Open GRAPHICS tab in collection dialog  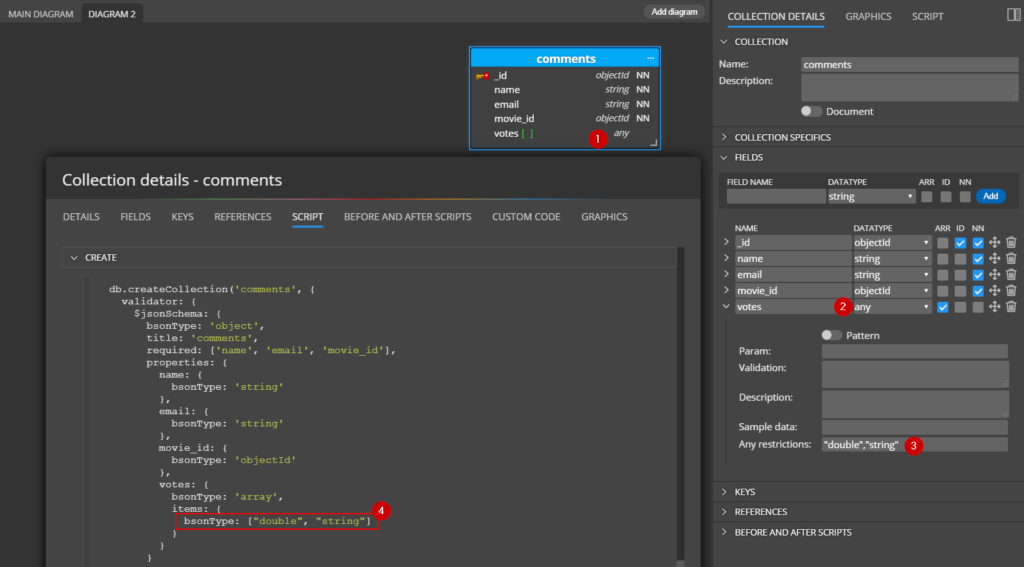click(x=604, y=217)
